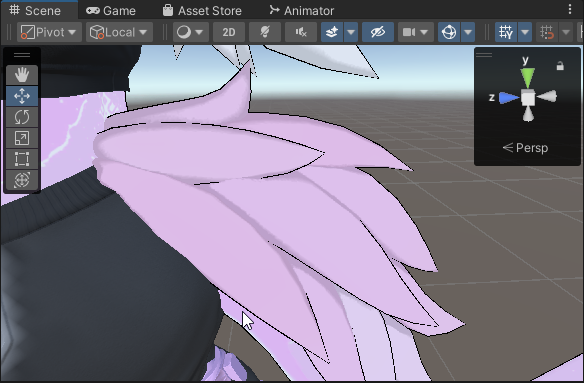Viewport: 584px width, 383px height.
Task: Select the Rotate tool
Action: tap(22, 117)
